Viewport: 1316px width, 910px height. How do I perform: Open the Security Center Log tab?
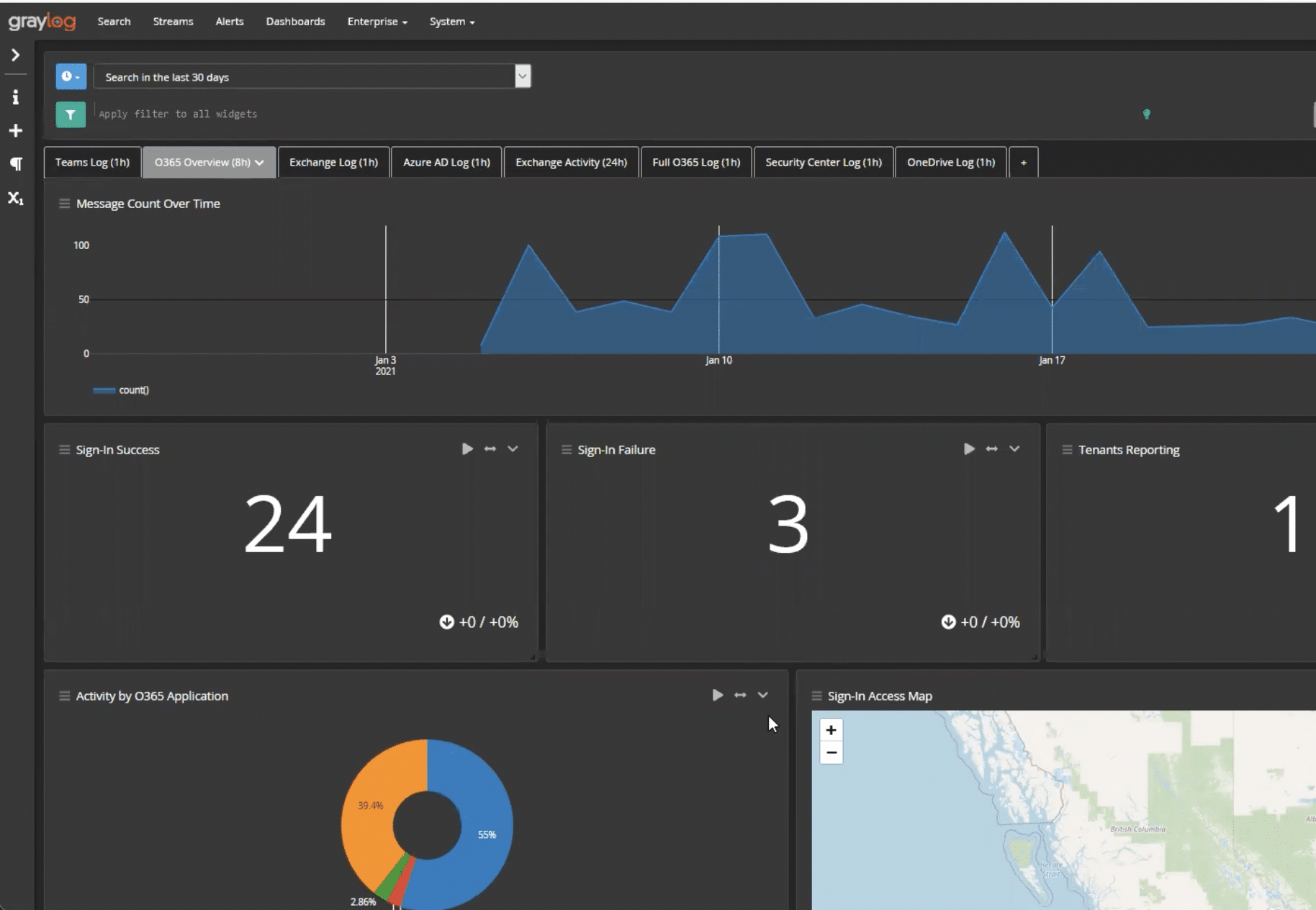click(x=824, y=162)
